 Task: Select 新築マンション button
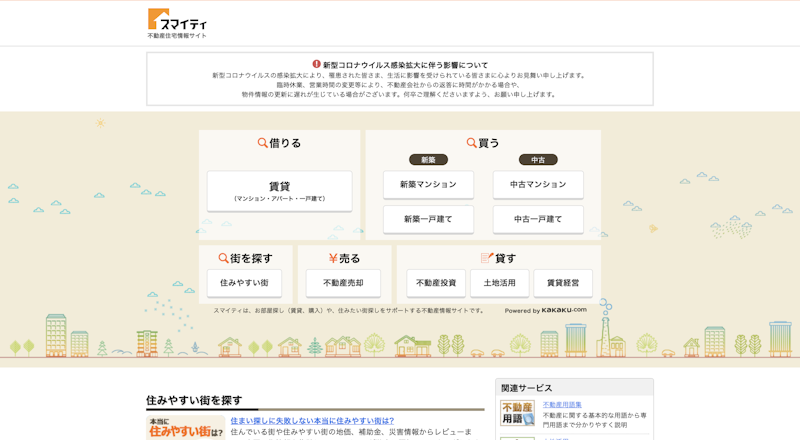click(x=428, y=185)
